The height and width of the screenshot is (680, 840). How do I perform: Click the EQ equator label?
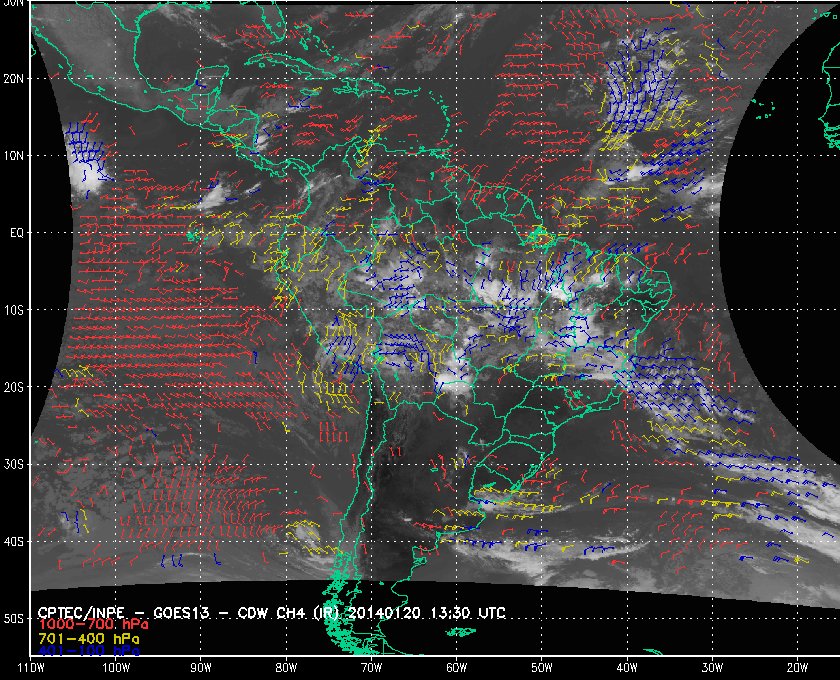[17, 233]
